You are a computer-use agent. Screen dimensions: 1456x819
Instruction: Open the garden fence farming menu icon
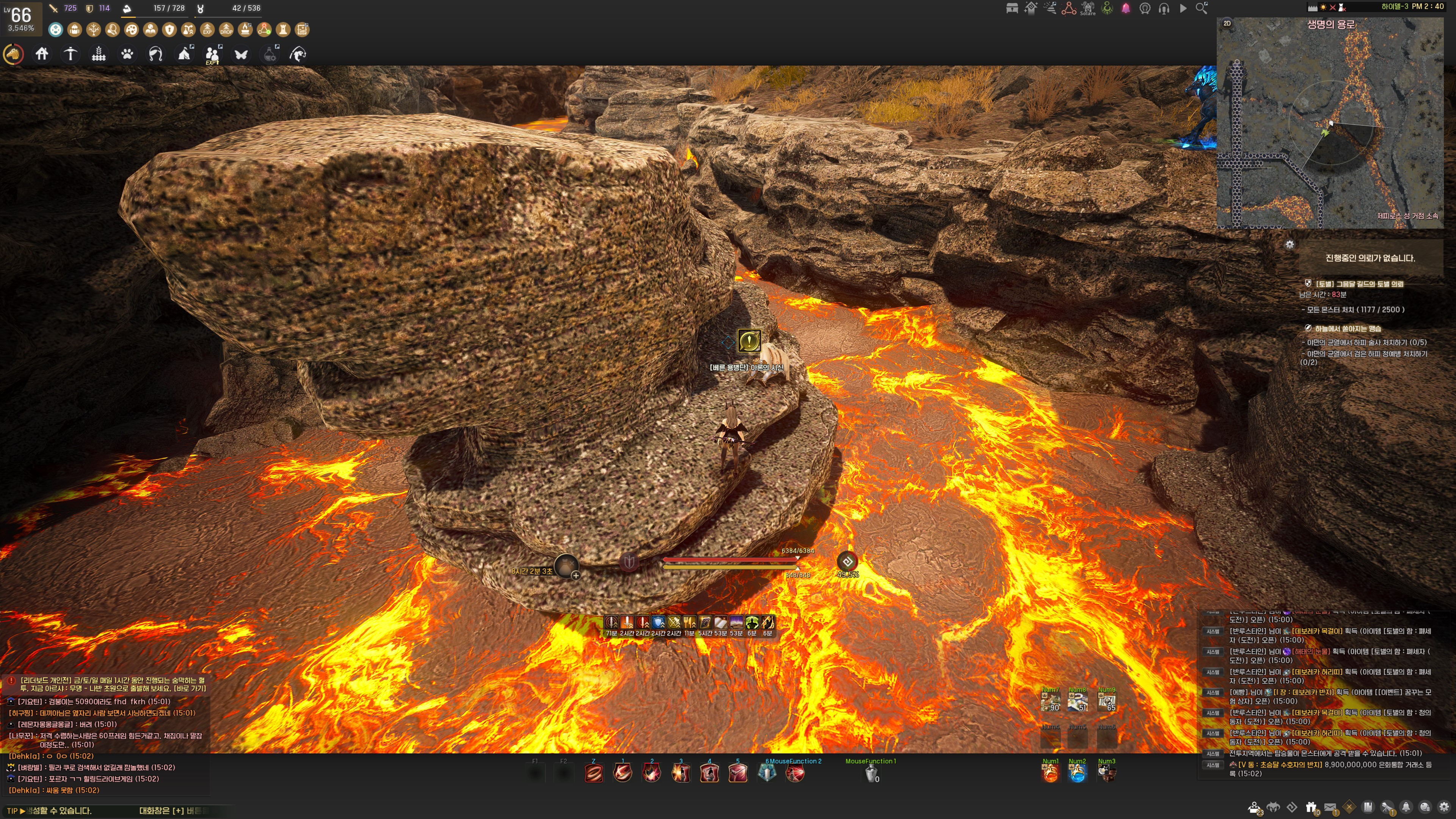(99, 54)
